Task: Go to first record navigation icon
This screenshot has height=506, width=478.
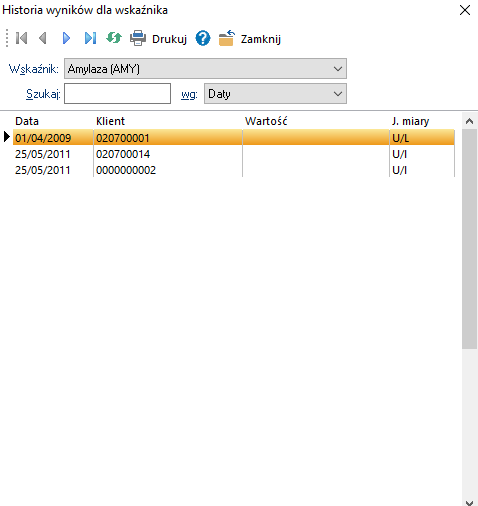Action: [22, 38]
